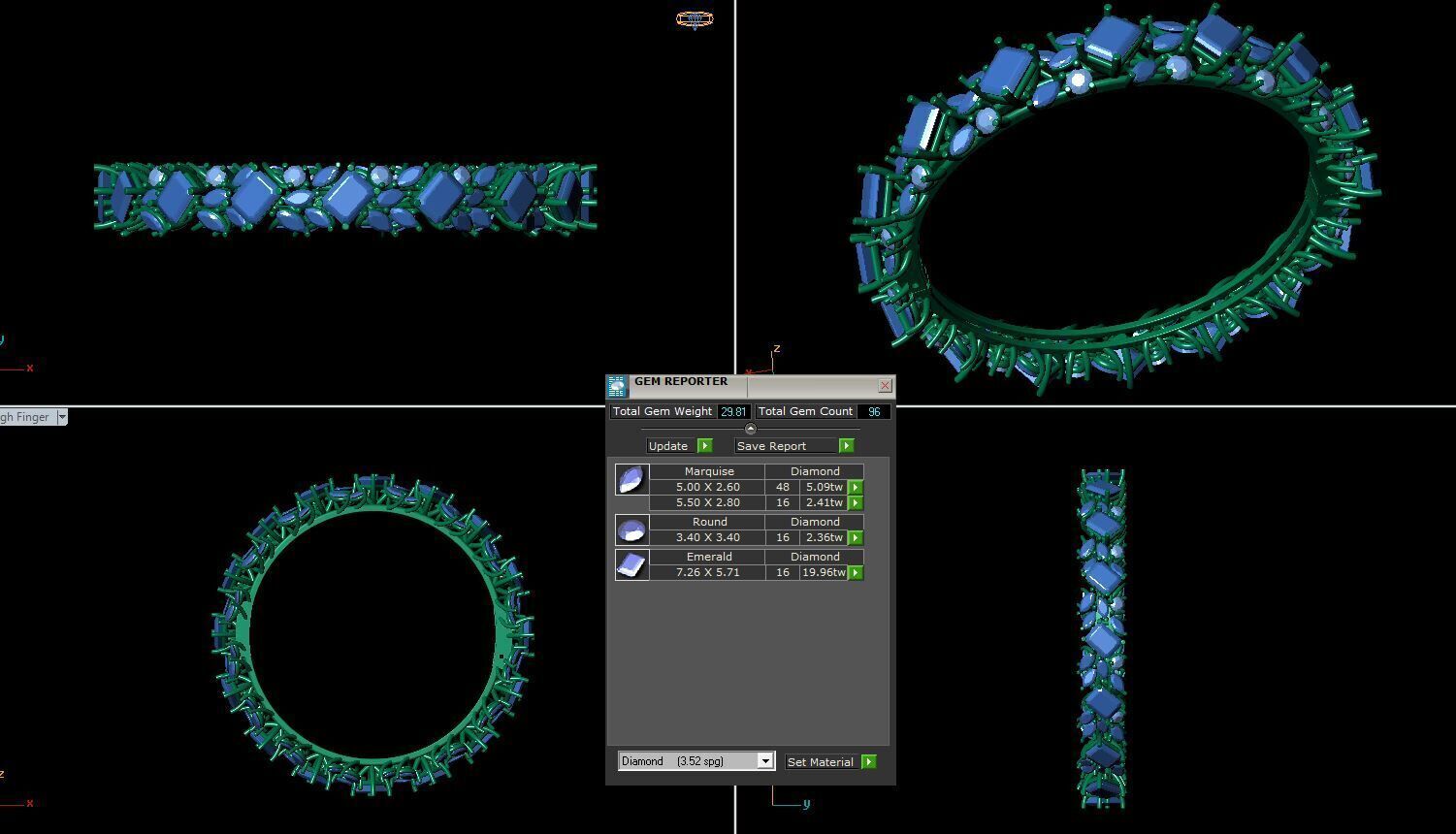Click the Gem Reporter title bar icon
1456x834 pixels.
[x=617, y=386]
